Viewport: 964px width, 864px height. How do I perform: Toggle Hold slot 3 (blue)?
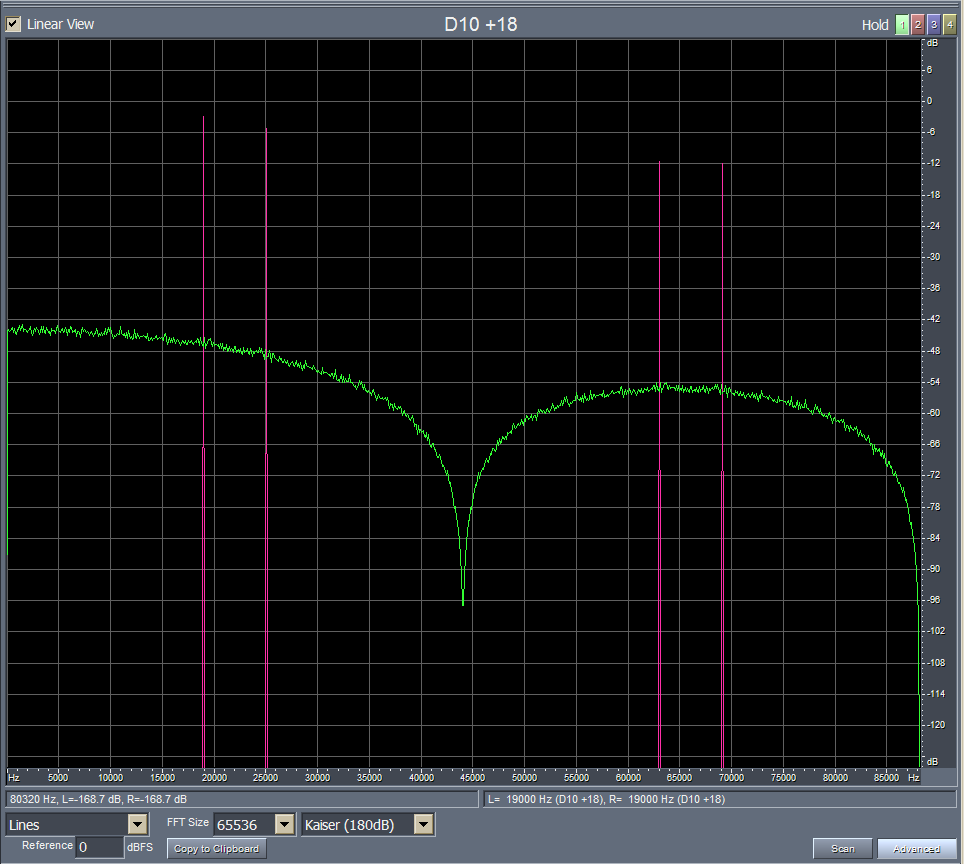click(934, 25)
